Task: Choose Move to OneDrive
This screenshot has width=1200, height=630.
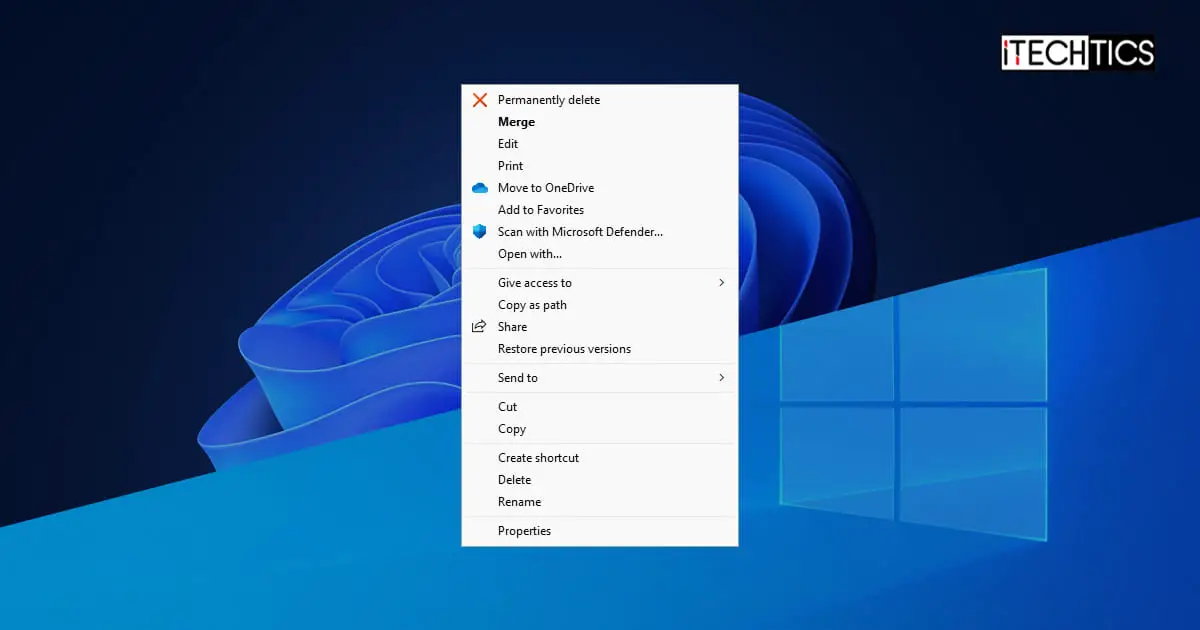Action: [x=600, y=188]
